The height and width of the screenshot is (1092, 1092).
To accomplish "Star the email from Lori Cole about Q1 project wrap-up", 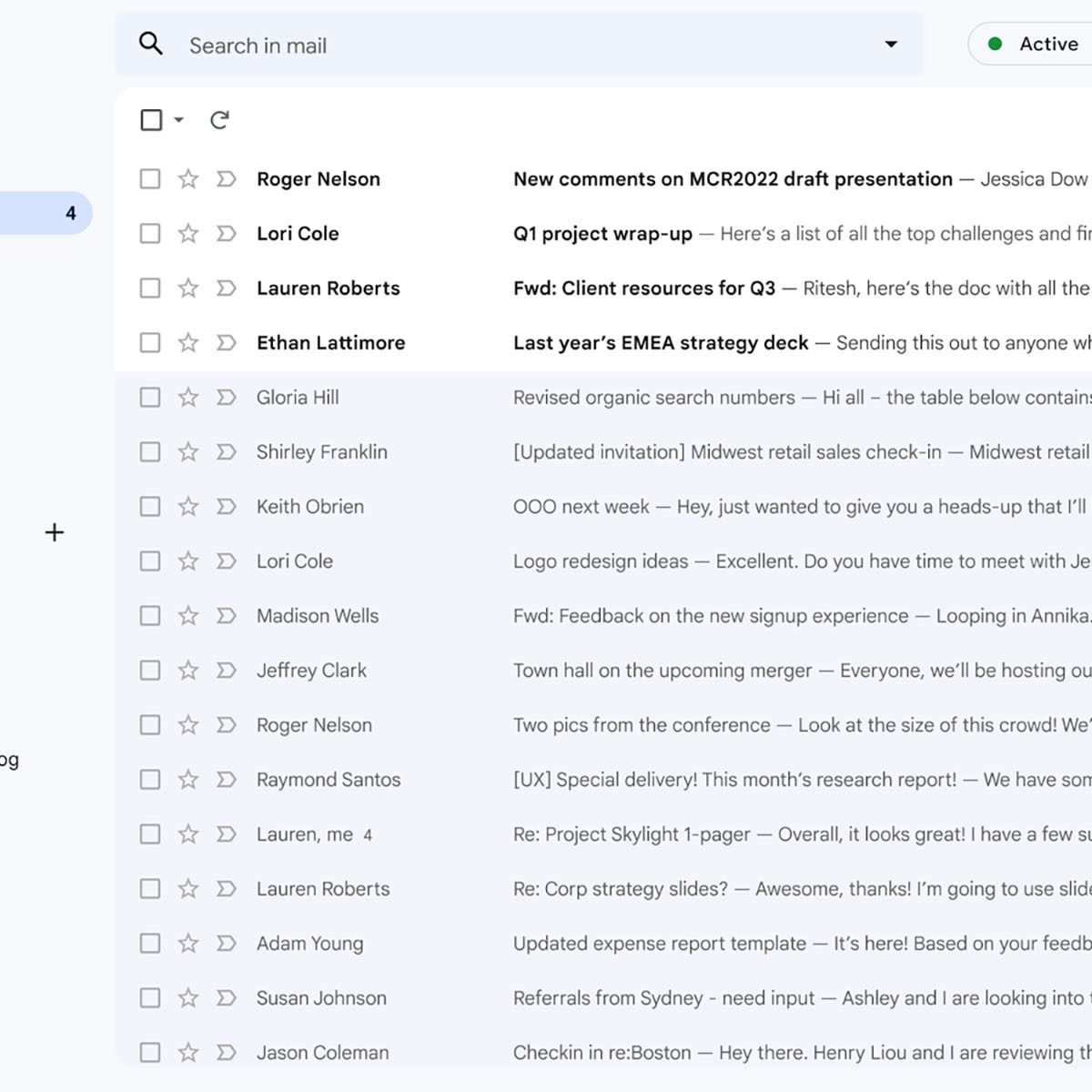I will coord(188,234).
